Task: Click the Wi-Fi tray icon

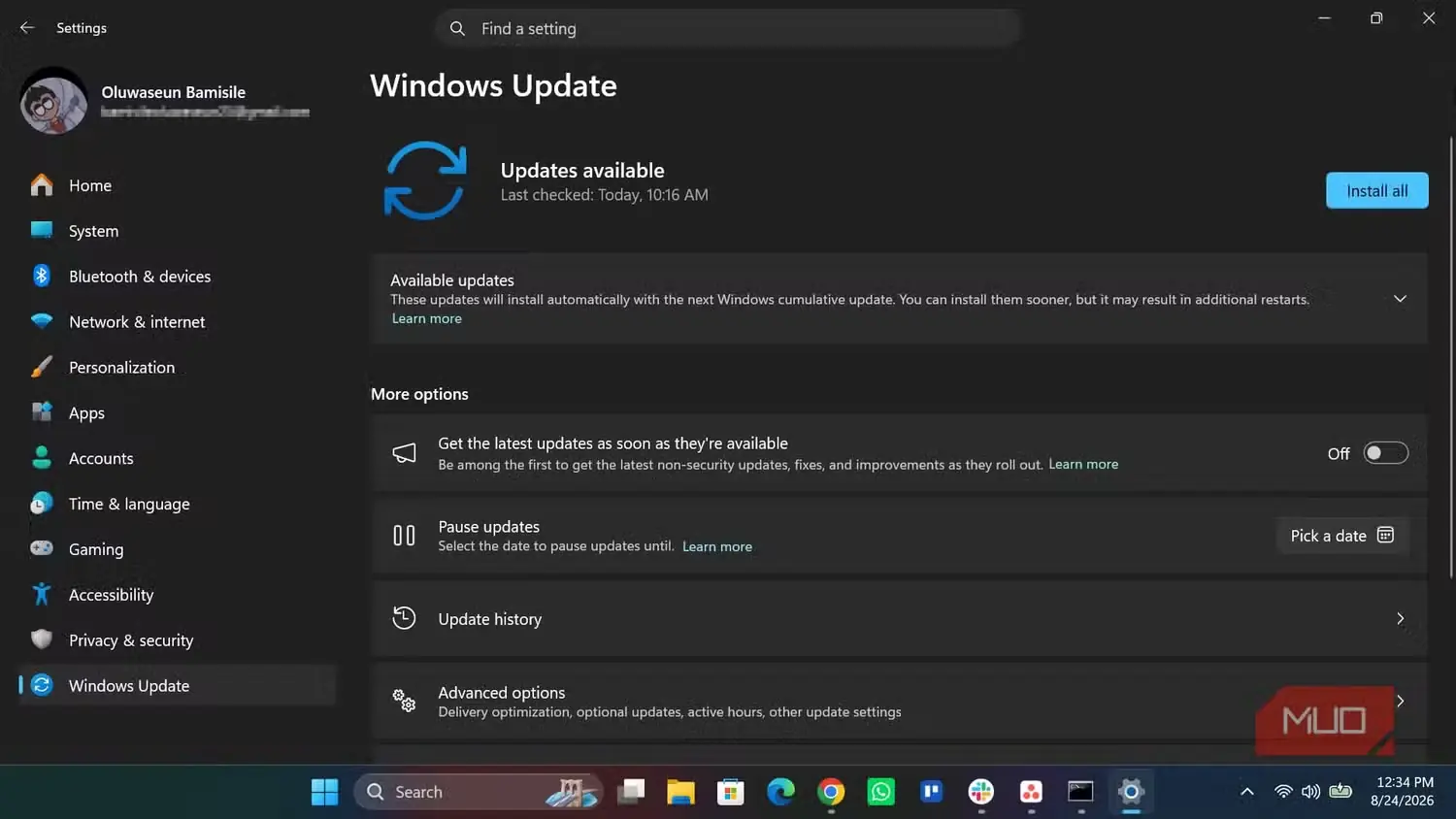Action: [1283, 792]
